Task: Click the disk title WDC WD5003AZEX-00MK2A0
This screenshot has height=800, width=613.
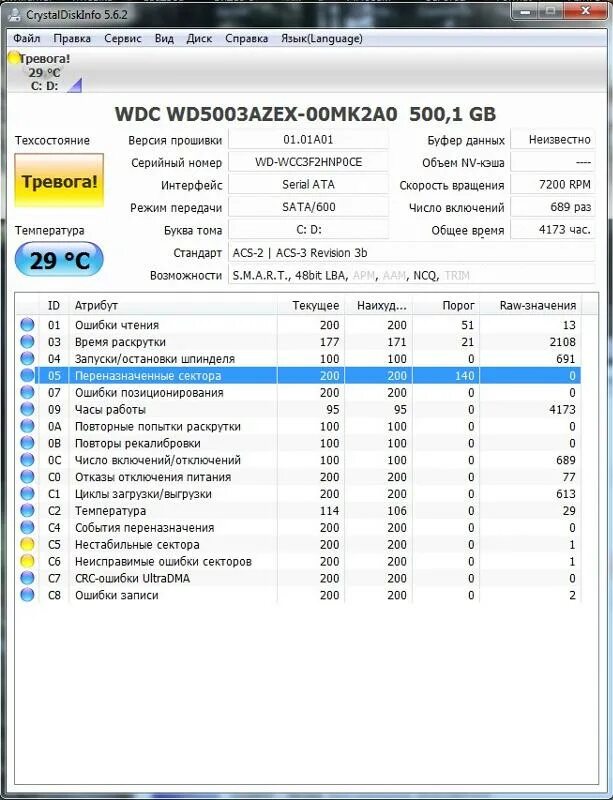Action: click(256, 114)
